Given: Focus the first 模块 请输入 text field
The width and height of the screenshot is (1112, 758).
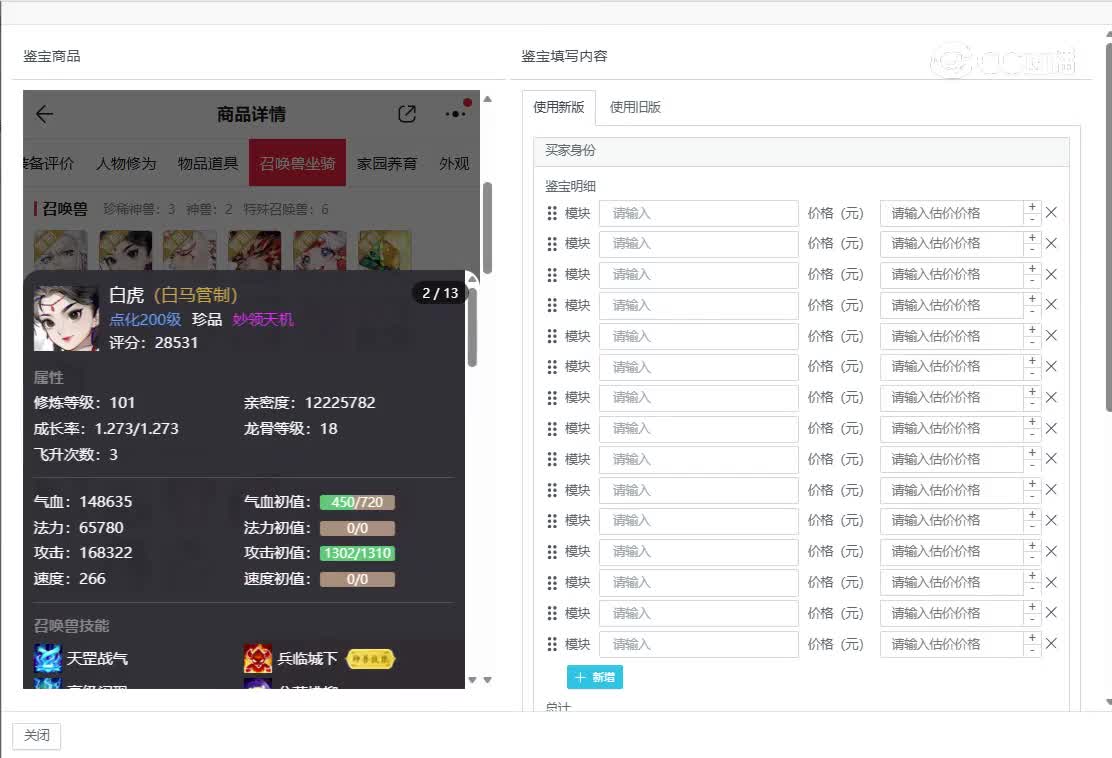Looking at the screenshot, I should (x=699, y=213).
